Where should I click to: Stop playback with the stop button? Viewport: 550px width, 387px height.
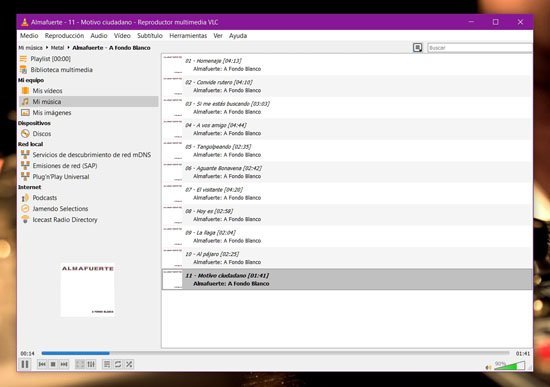click(53, 364)
